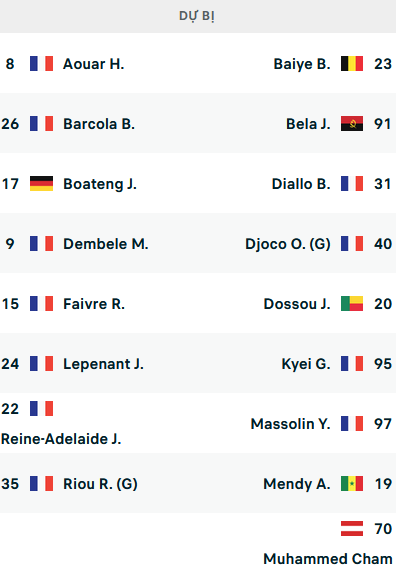The image size is (396, 571).
Task: Select player Massolin Y.
Action: click(x=290, y=424)
